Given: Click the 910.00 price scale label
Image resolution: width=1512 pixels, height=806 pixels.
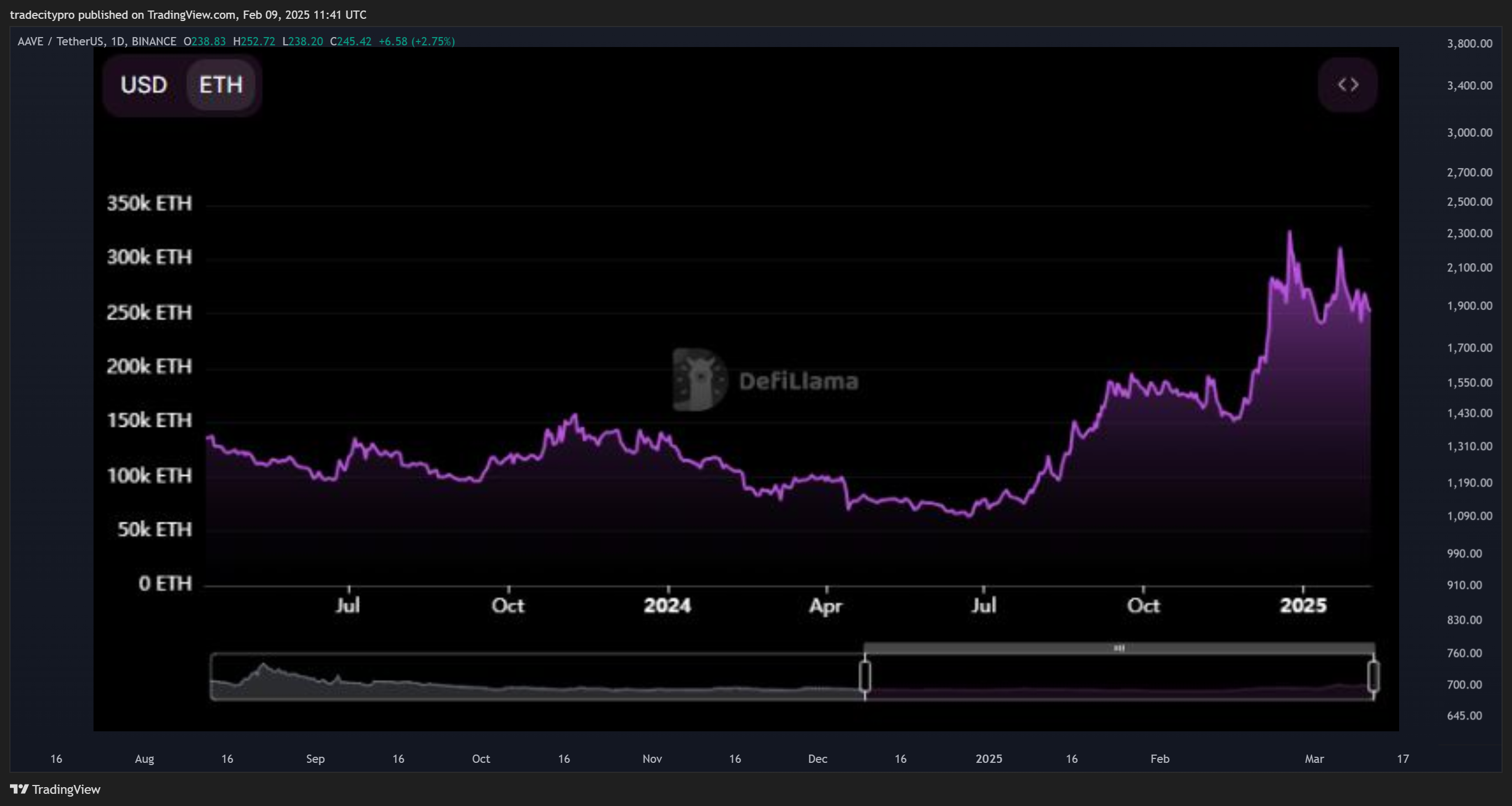Looking at the screenshot, I should [1464, 585].
